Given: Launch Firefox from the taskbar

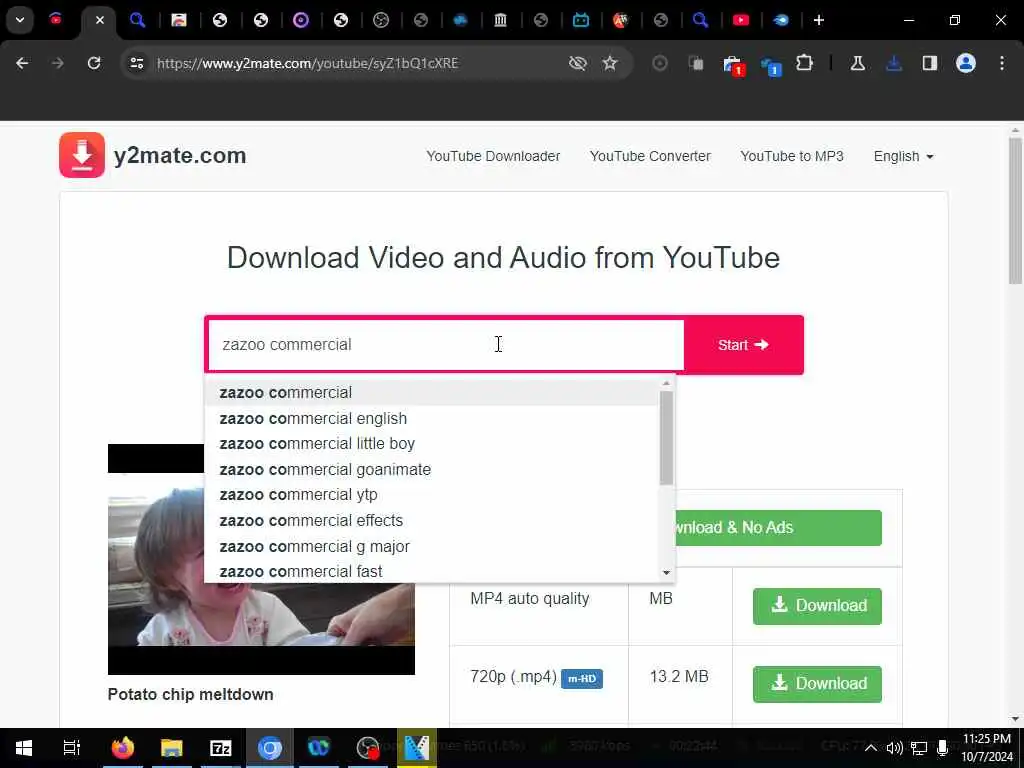Looking at the screenshot, I should pos(122,748).
